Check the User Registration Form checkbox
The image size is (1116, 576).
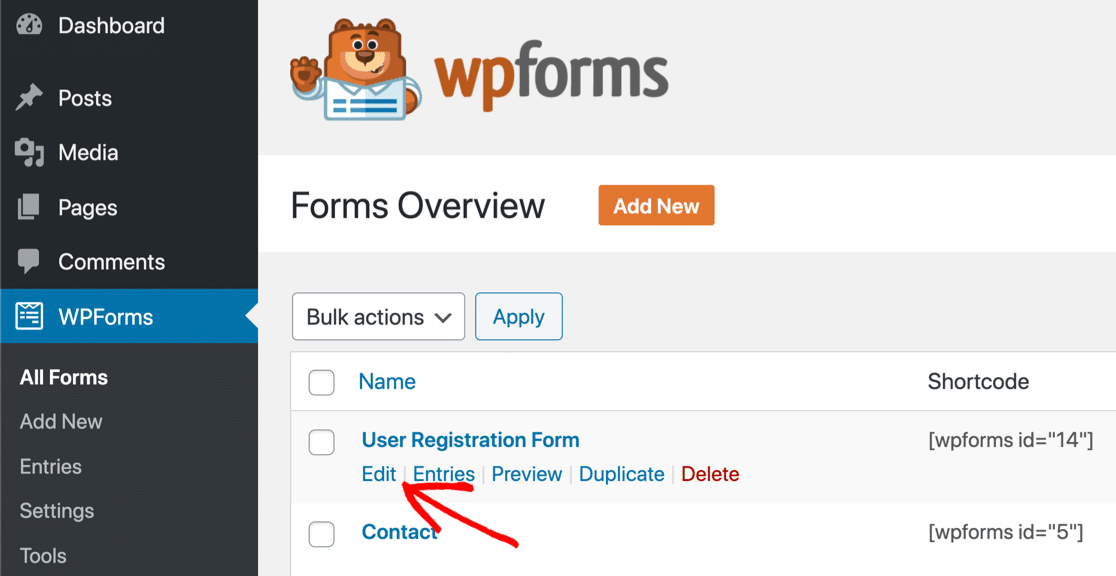[321, 442]
